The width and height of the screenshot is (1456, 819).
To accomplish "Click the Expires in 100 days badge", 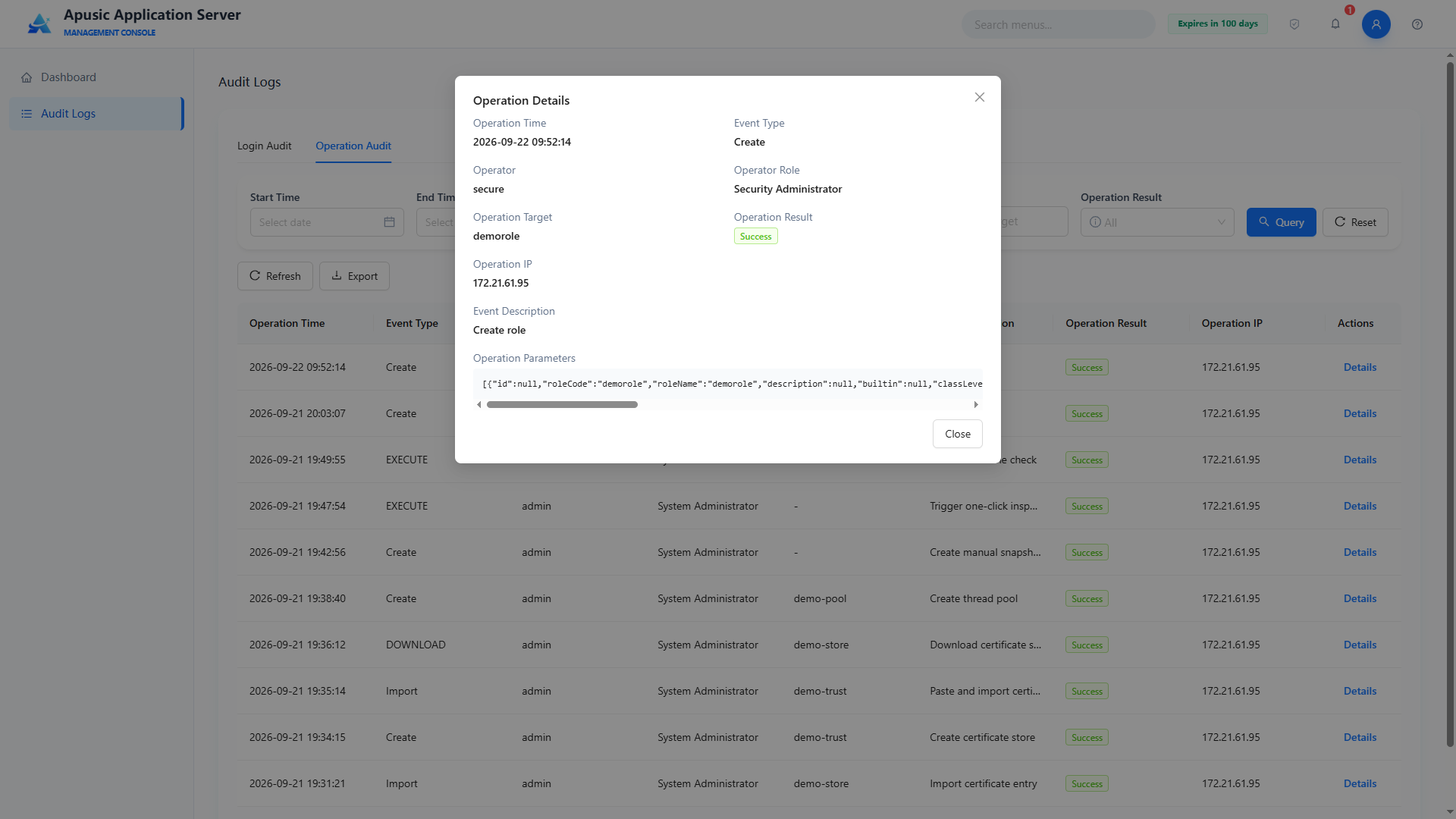I will [x=1217, y=24].
